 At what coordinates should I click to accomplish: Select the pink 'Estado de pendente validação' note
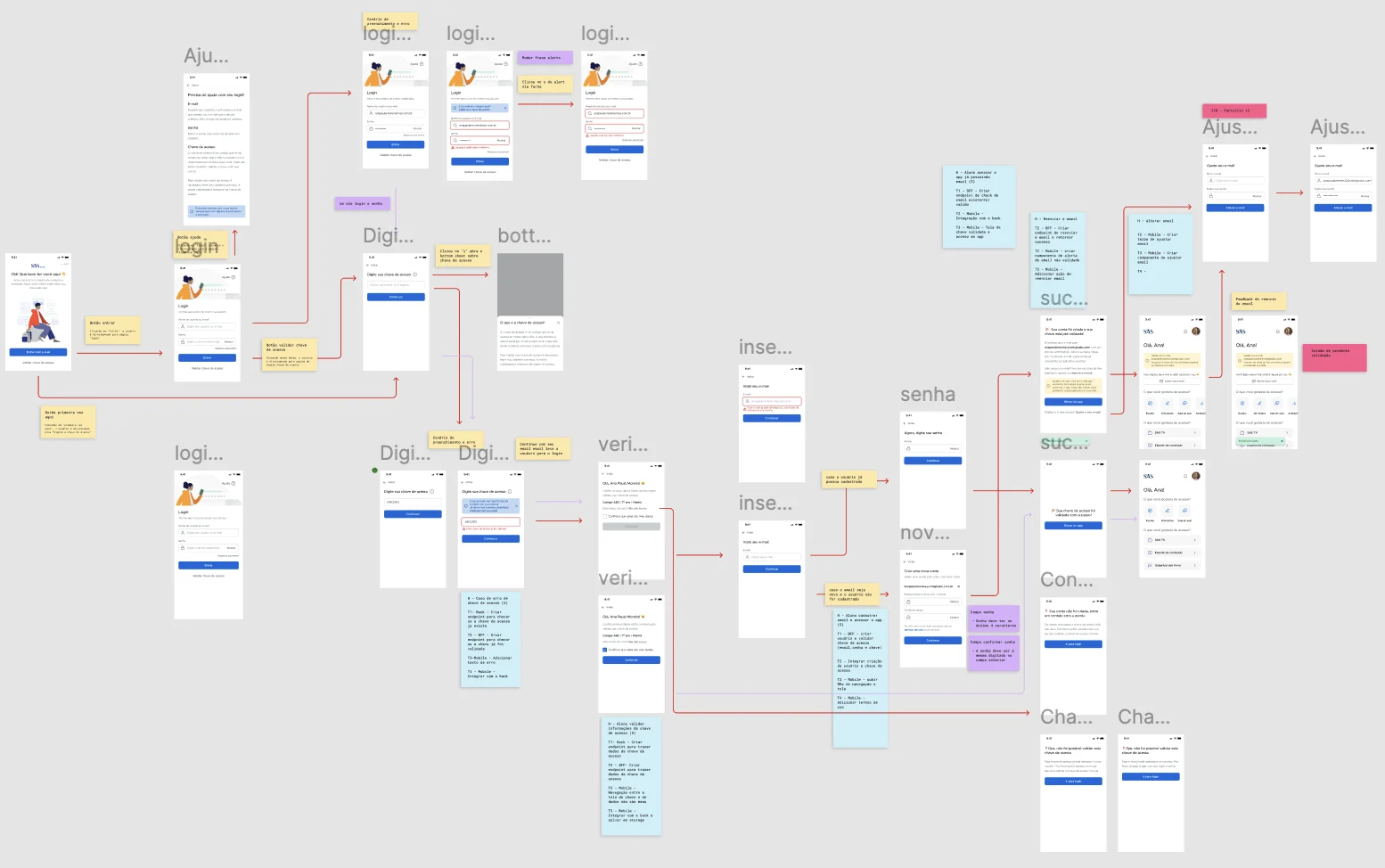(1334, 358)
